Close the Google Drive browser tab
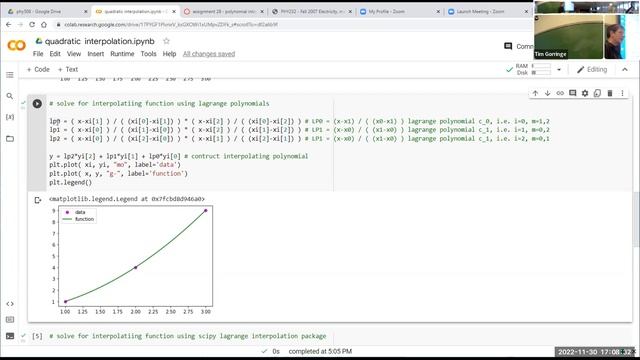This screenshot has height=360, width=640. pos(86,12)
